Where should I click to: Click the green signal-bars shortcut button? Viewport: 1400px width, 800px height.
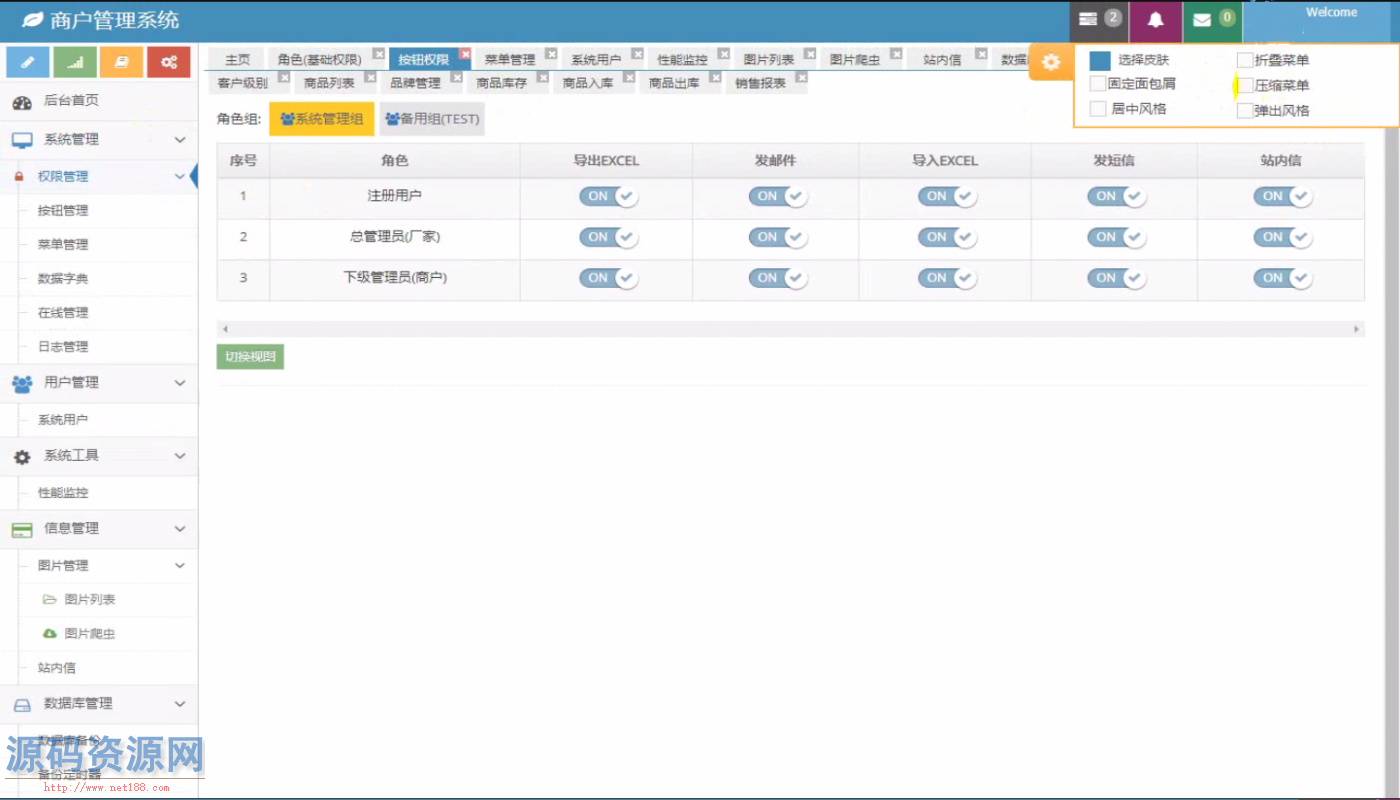point(75,62)
